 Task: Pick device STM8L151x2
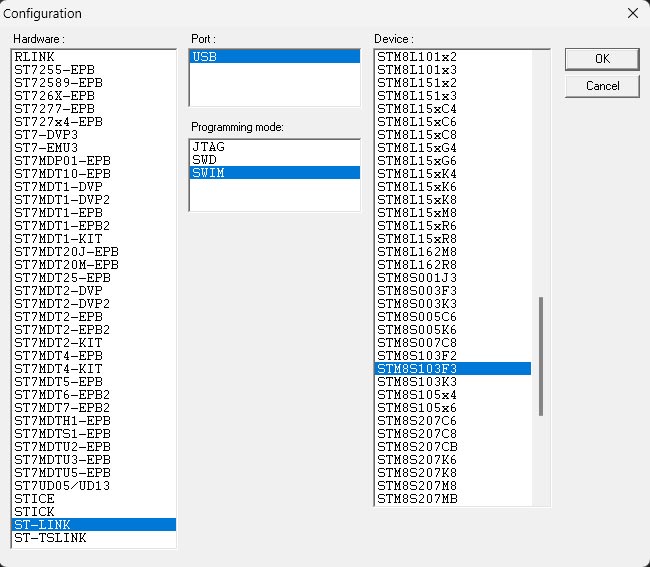(x=453, y=82)
